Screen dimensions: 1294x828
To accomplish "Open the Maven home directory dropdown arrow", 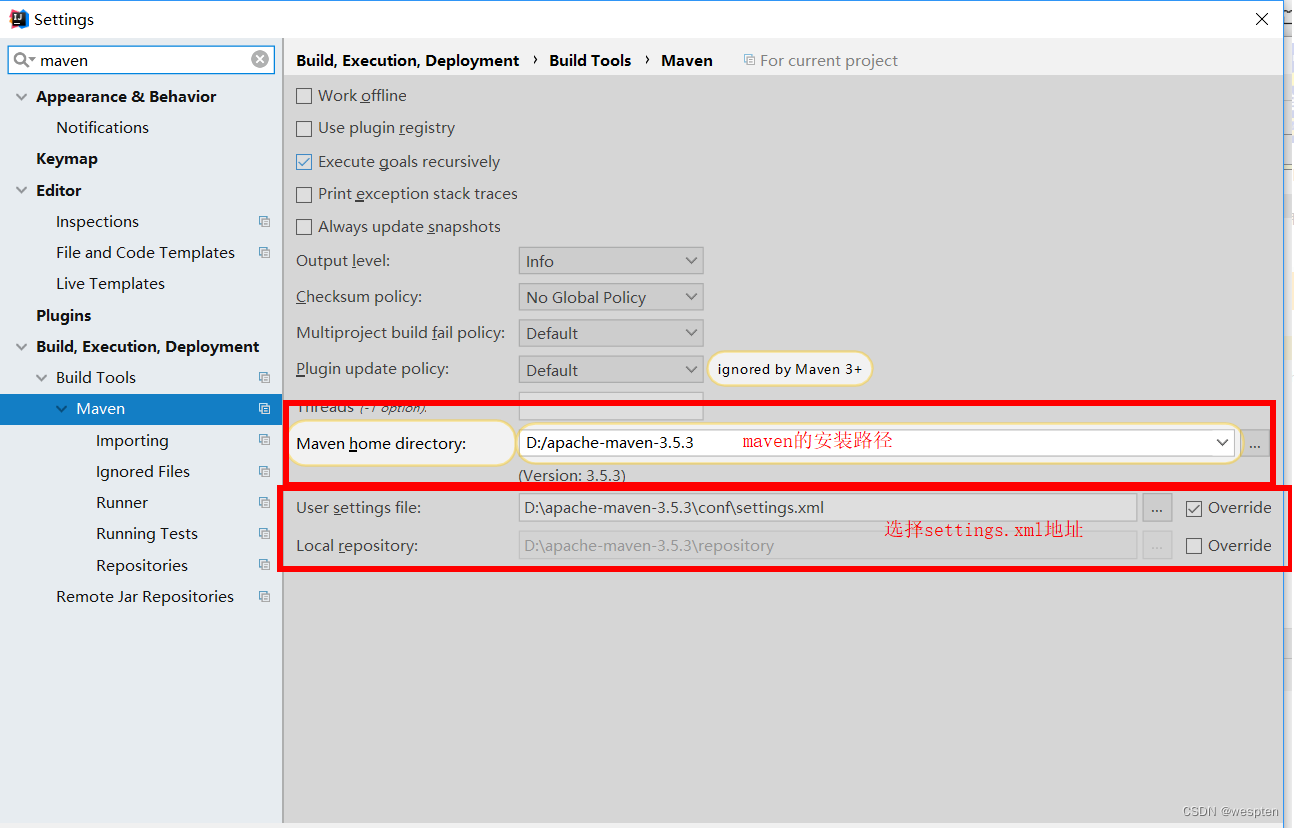I will coord(1222,442).
